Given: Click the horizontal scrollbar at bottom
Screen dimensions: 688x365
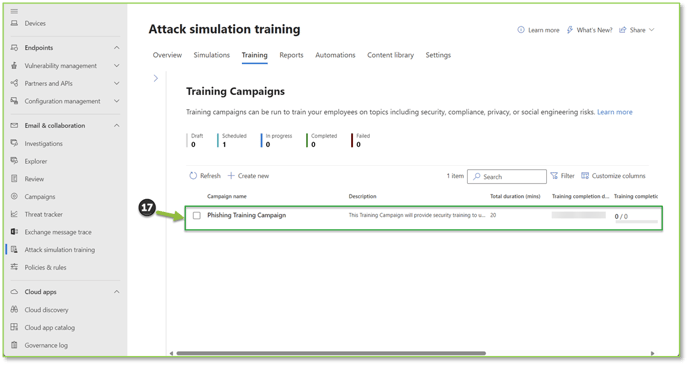Looking at the screenshot, I should (x=331, y=353).
